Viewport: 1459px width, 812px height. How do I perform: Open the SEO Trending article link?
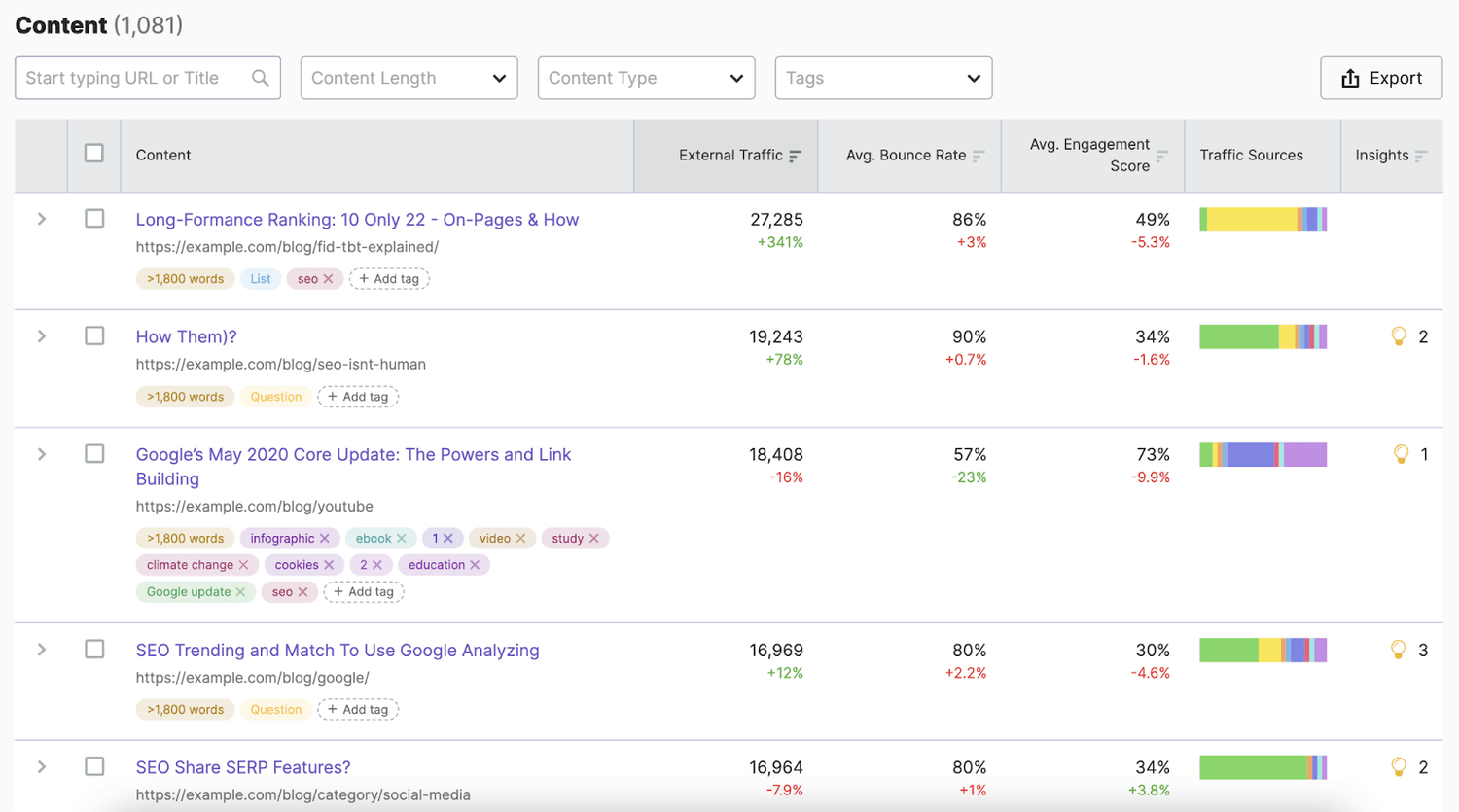coord(338,650)
